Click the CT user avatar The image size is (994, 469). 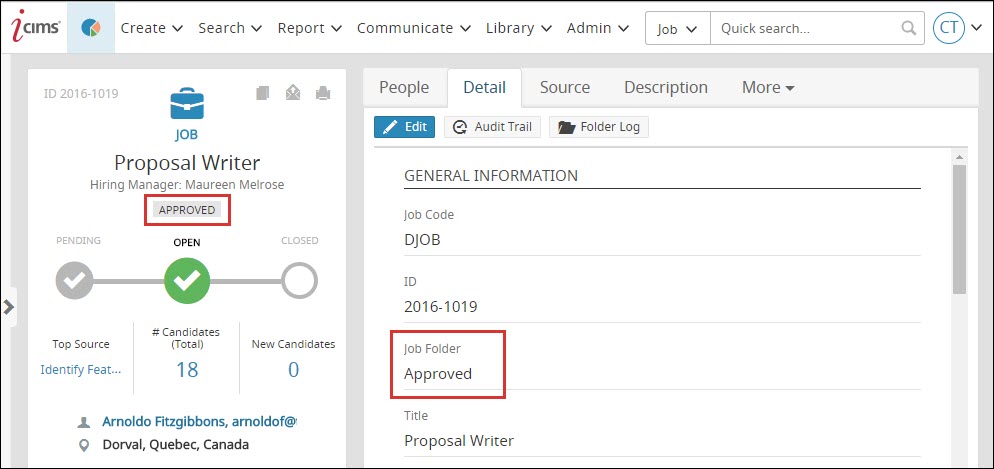pyautogui.click(x=949, y=28)
